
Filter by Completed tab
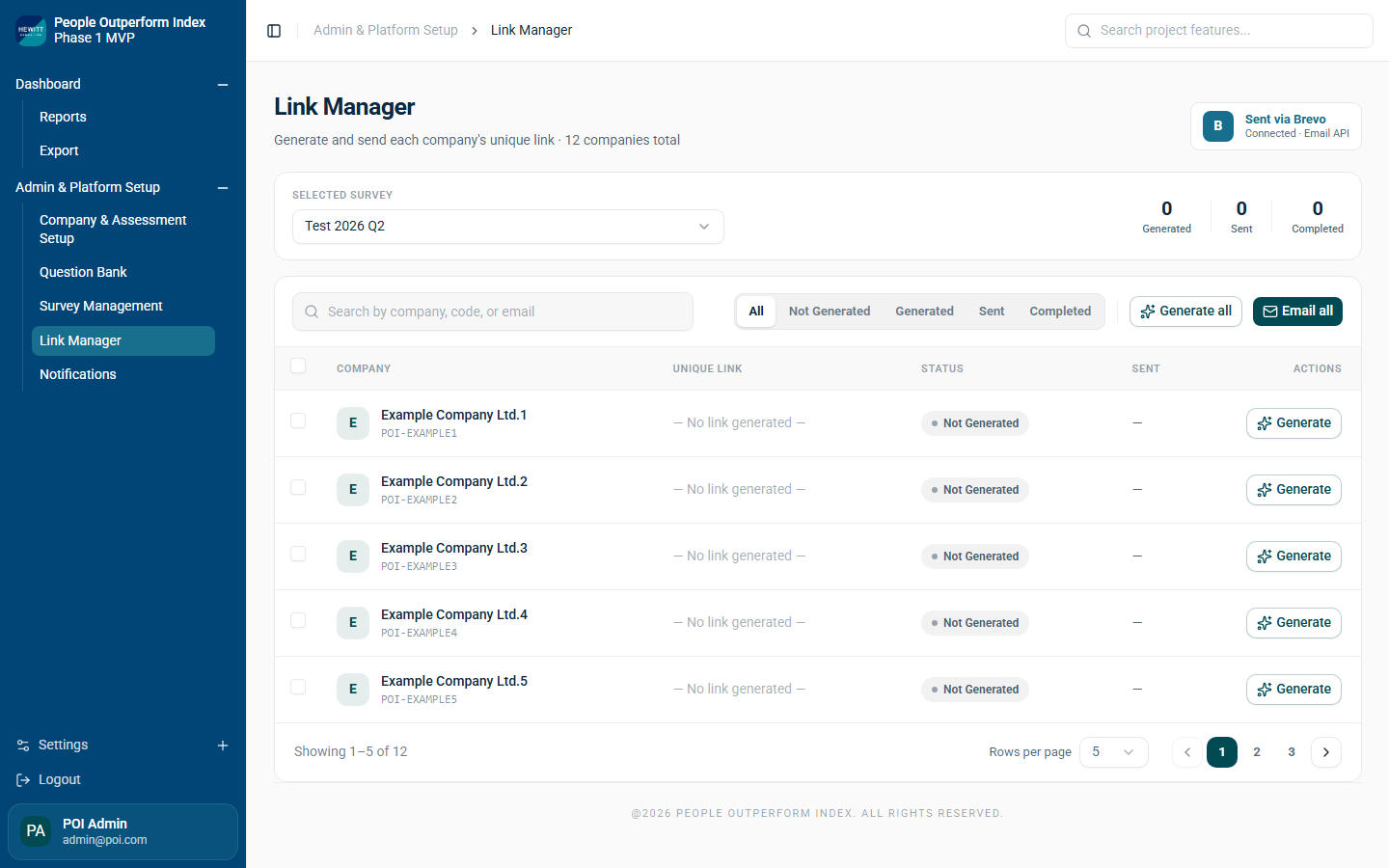point(1060,312)
